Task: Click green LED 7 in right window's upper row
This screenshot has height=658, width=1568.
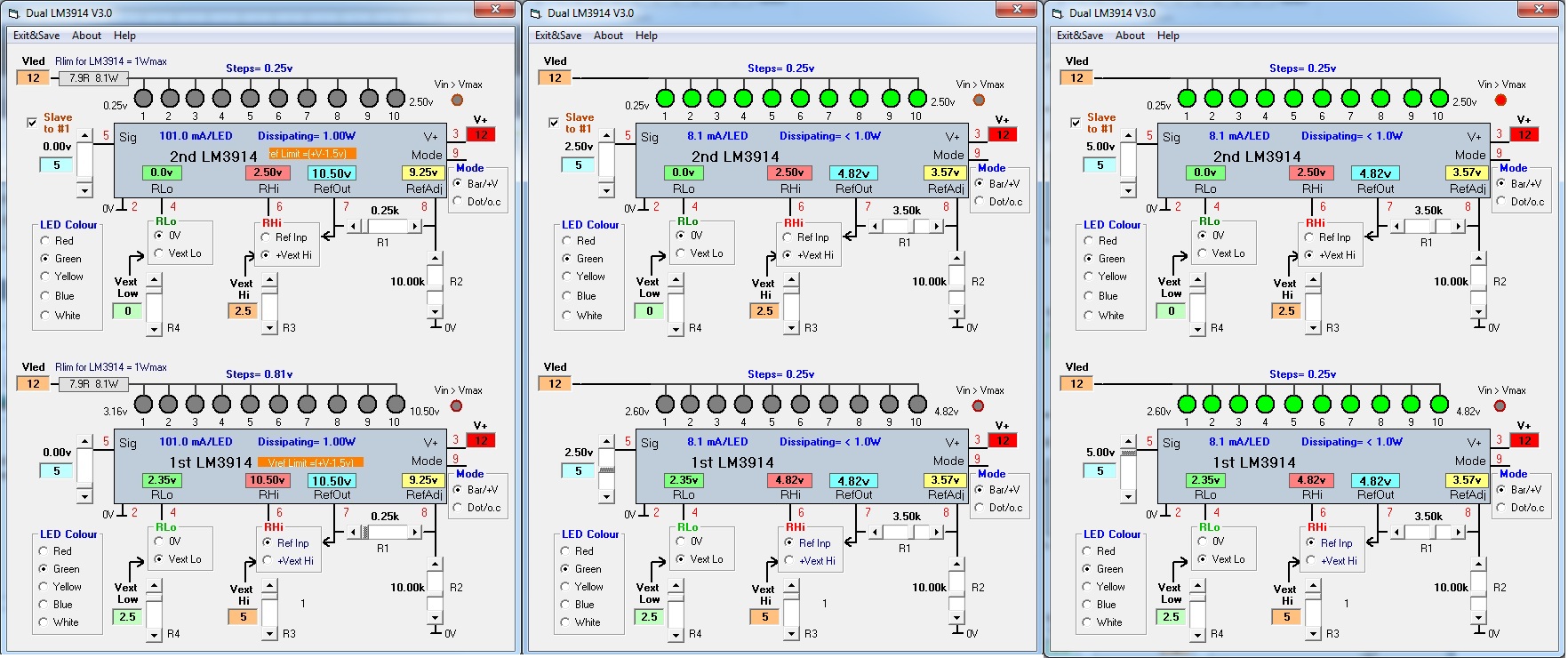Action: [x=1350, y=98]
